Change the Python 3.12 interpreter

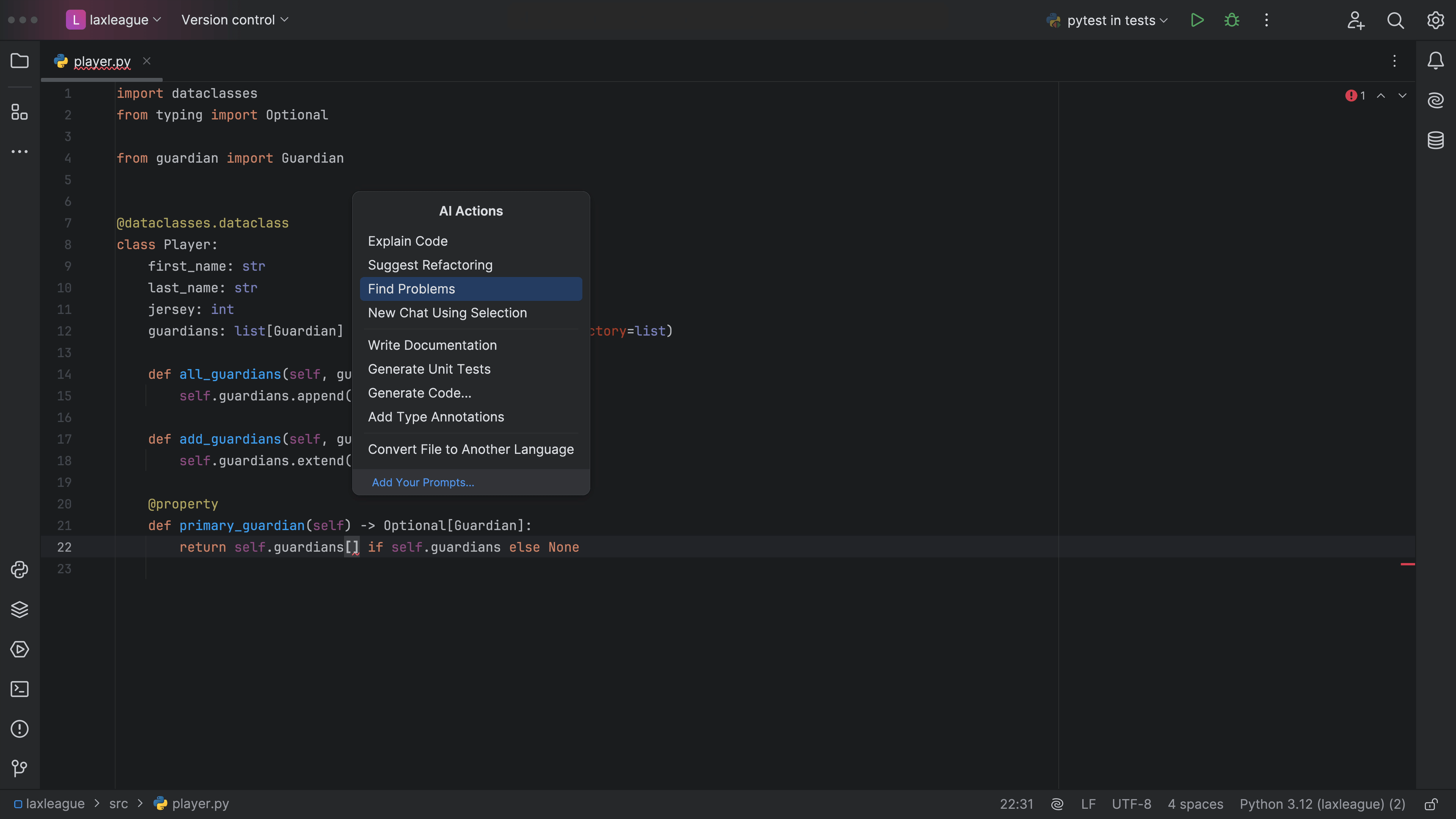pyautogui.click(x=1321, y=804)
